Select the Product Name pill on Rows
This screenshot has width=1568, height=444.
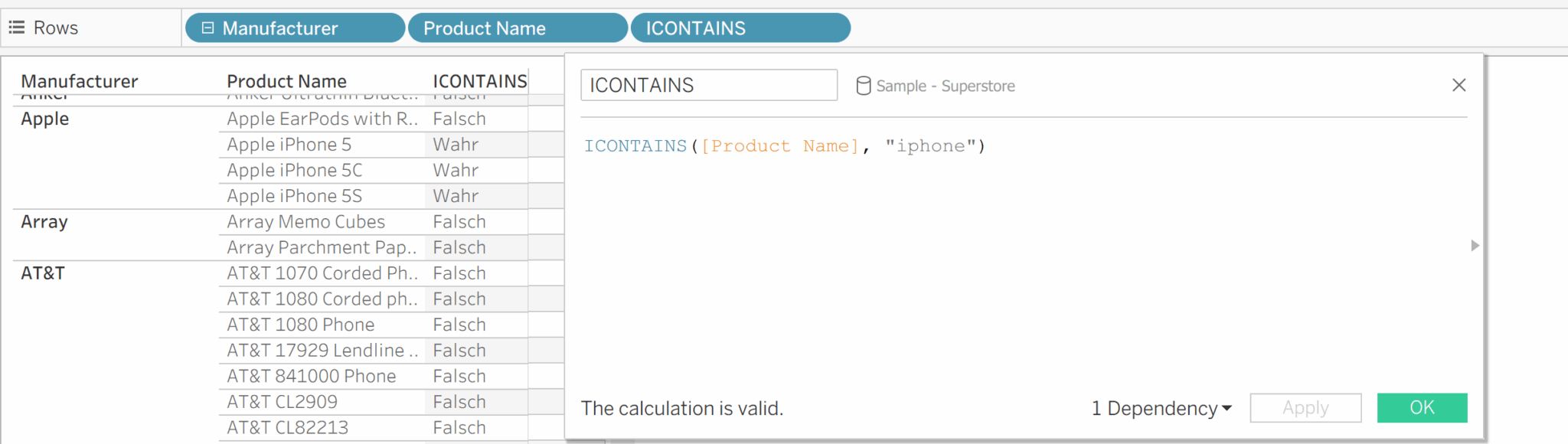[518, 28]
